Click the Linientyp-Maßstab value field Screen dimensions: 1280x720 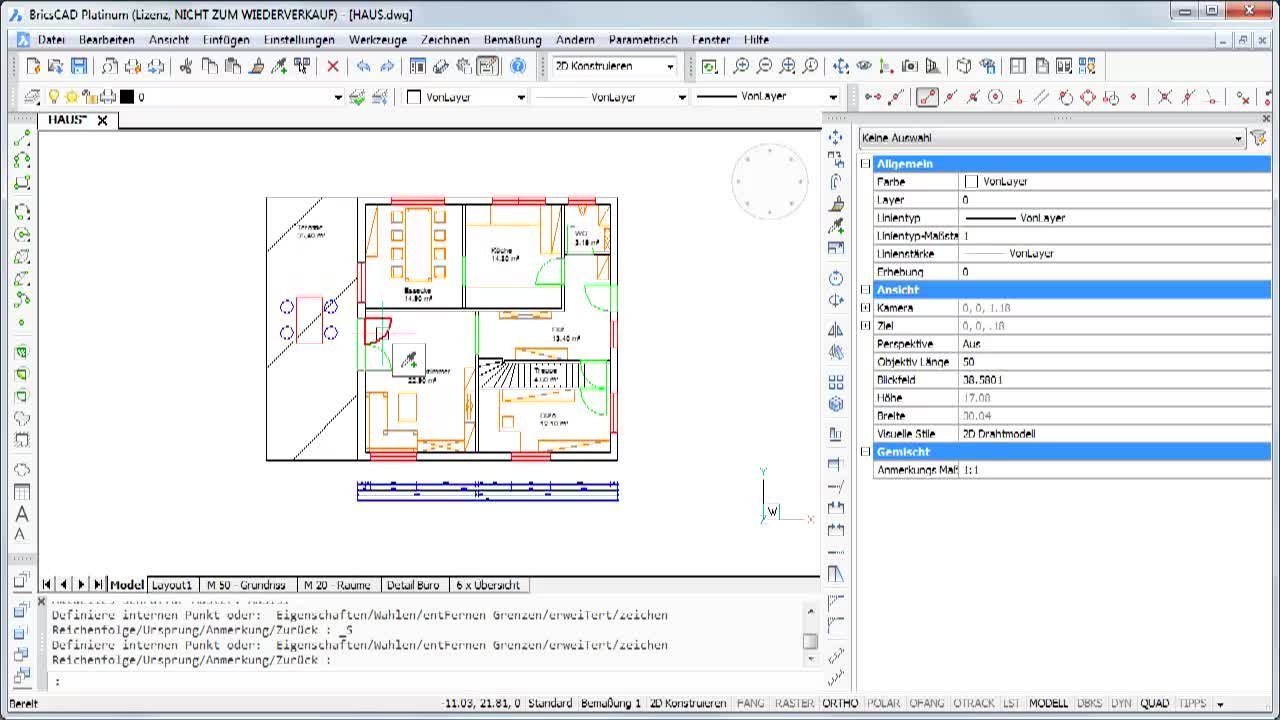point(1115,236)
